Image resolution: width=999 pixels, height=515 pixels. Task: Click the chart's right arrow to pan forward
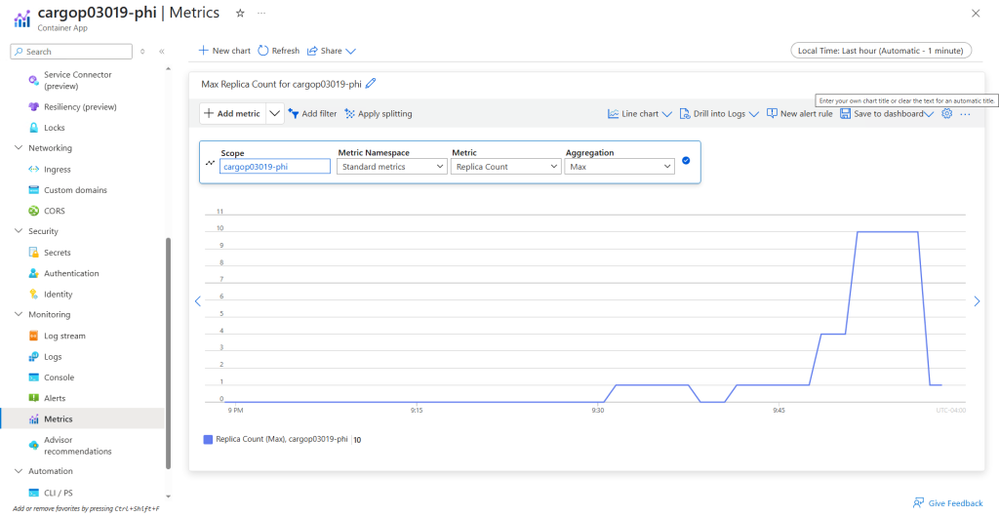click(x=977, y=301)
